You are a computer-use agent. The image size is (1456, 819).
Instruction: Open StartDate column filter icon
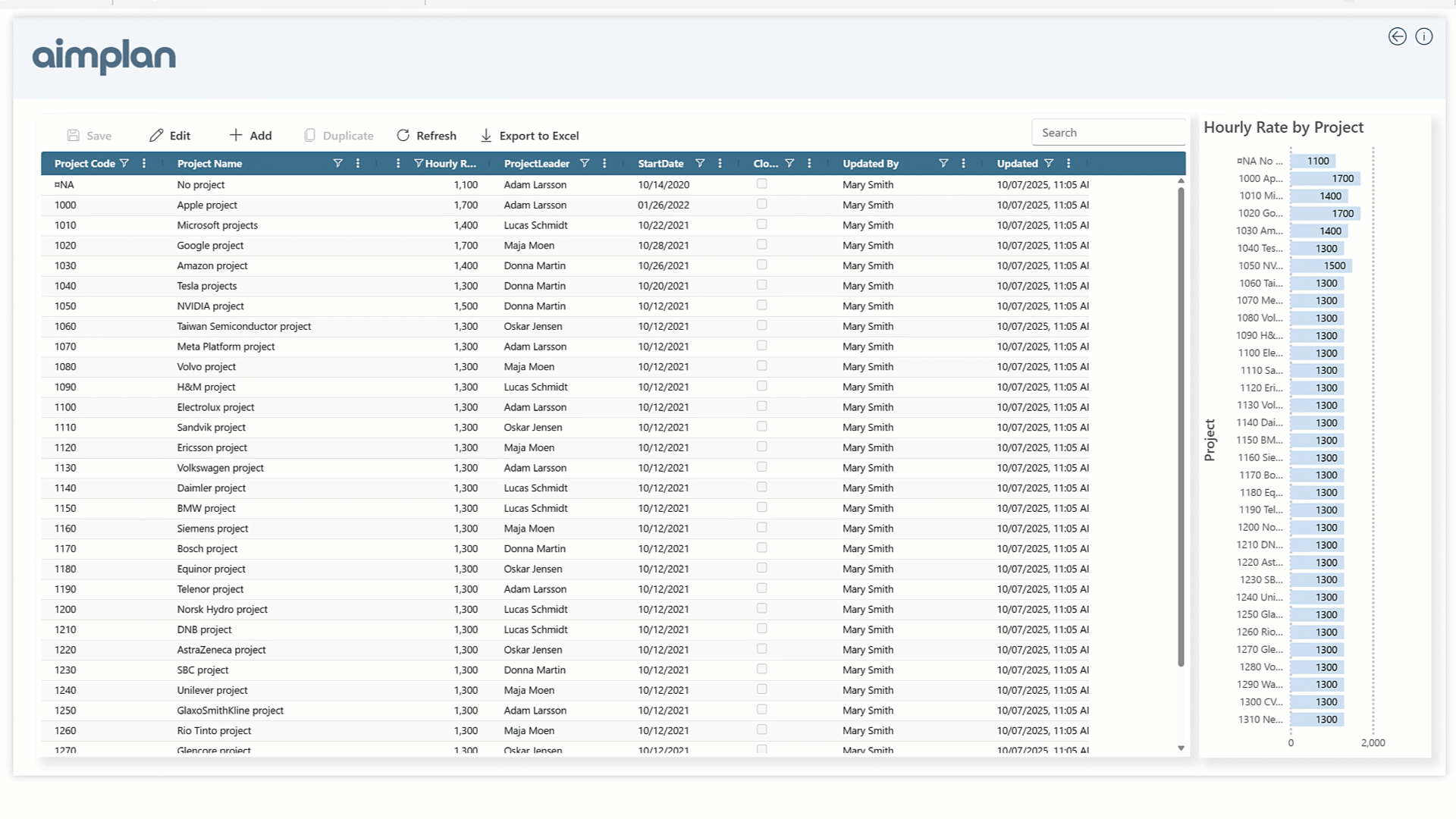[x=700, y=163]
